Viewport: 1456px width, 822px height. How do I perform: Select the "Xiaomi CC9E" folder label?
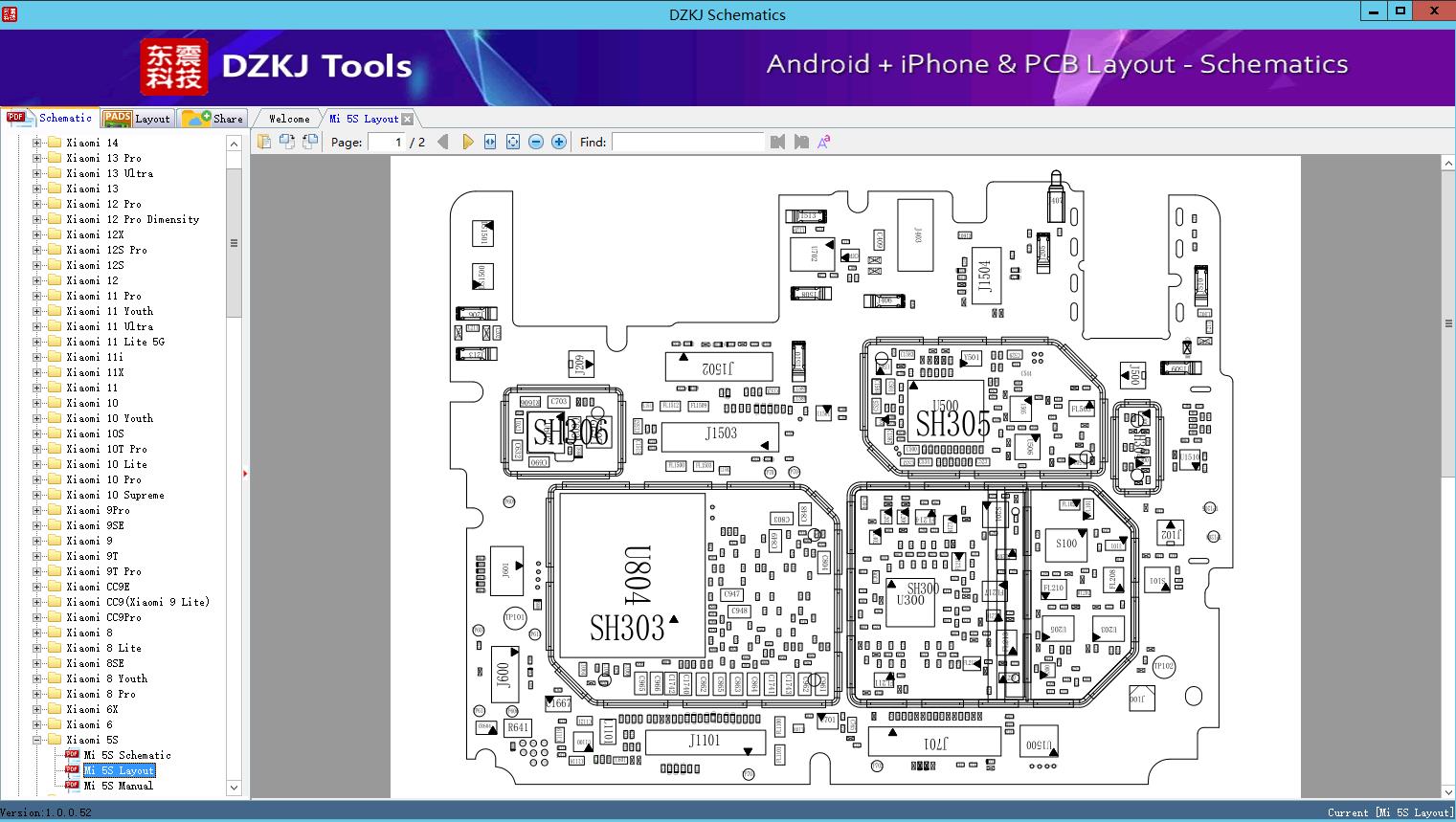point(99,587)
